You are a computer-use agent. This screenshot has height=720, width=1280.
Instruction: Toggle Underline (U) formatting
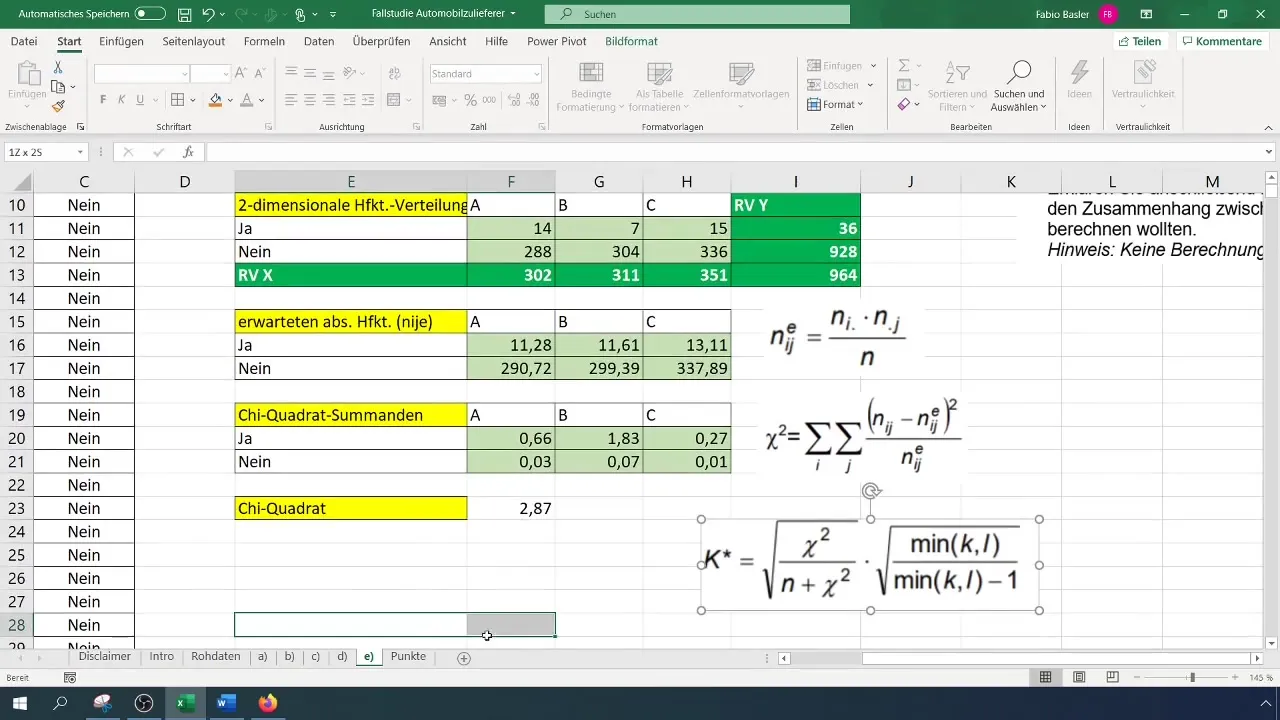coord(140,100)
